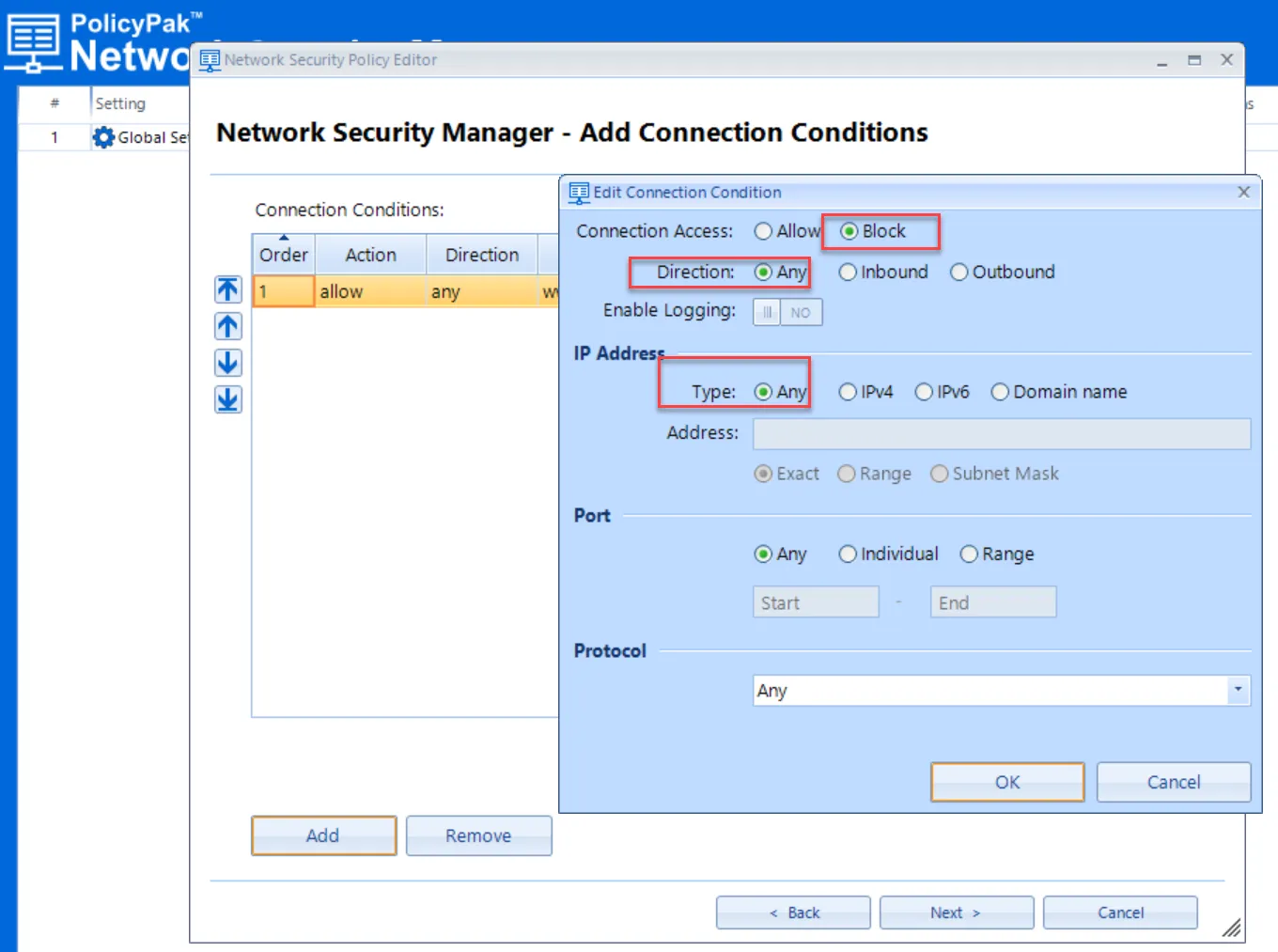Cancel the Add Connection Conditions wizard
Screen dimensions: 1278x952
tap(1120, 913)
